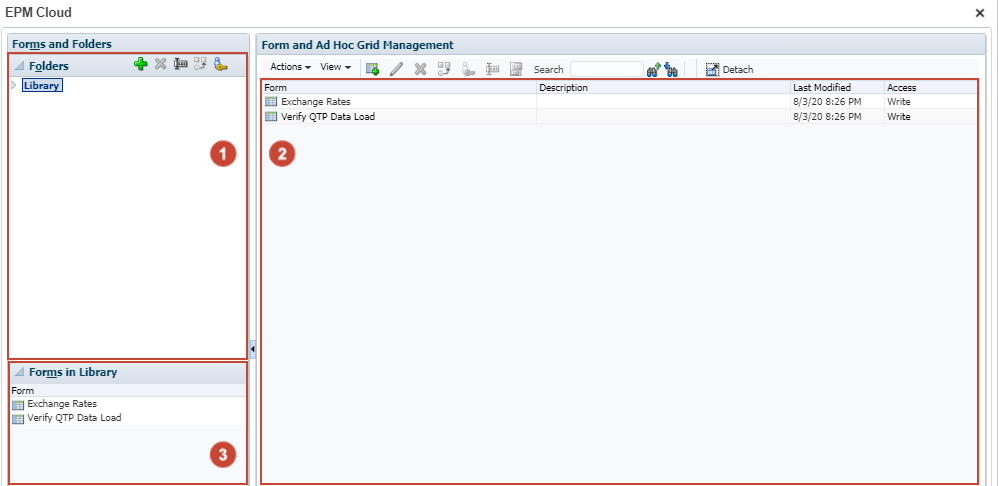Click the Verify QTP Data Load icon in main grid
The height and width of the screenshot is (486, 998).
pyautogui.click(x=271, y=116)
